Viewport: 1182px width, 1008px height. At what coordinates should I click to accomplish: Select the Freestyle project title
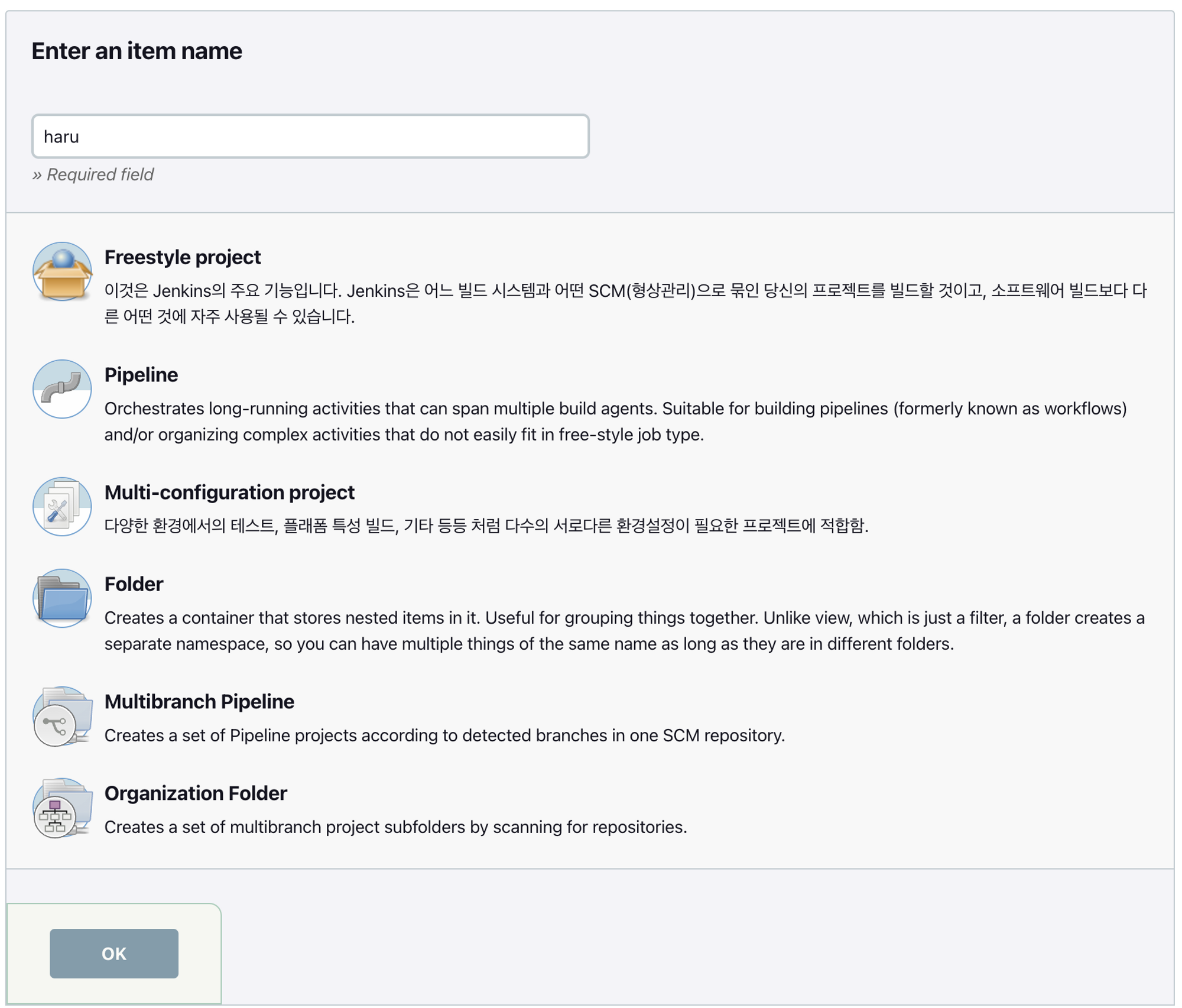click(x=183, y=257)
